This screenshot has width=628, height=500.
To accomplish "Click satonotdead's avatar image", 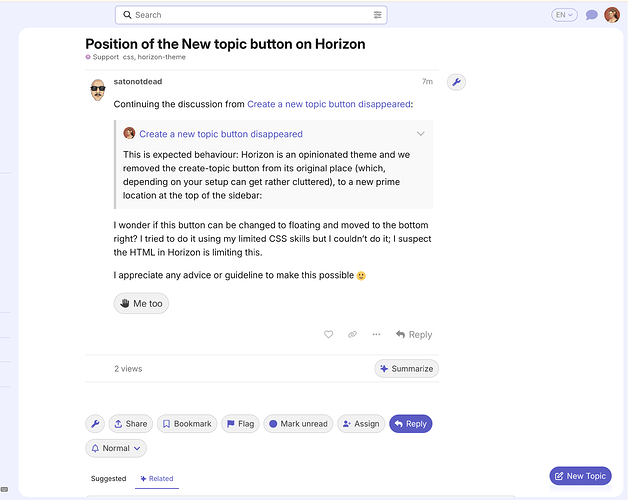I will click(x=98, y=90).
